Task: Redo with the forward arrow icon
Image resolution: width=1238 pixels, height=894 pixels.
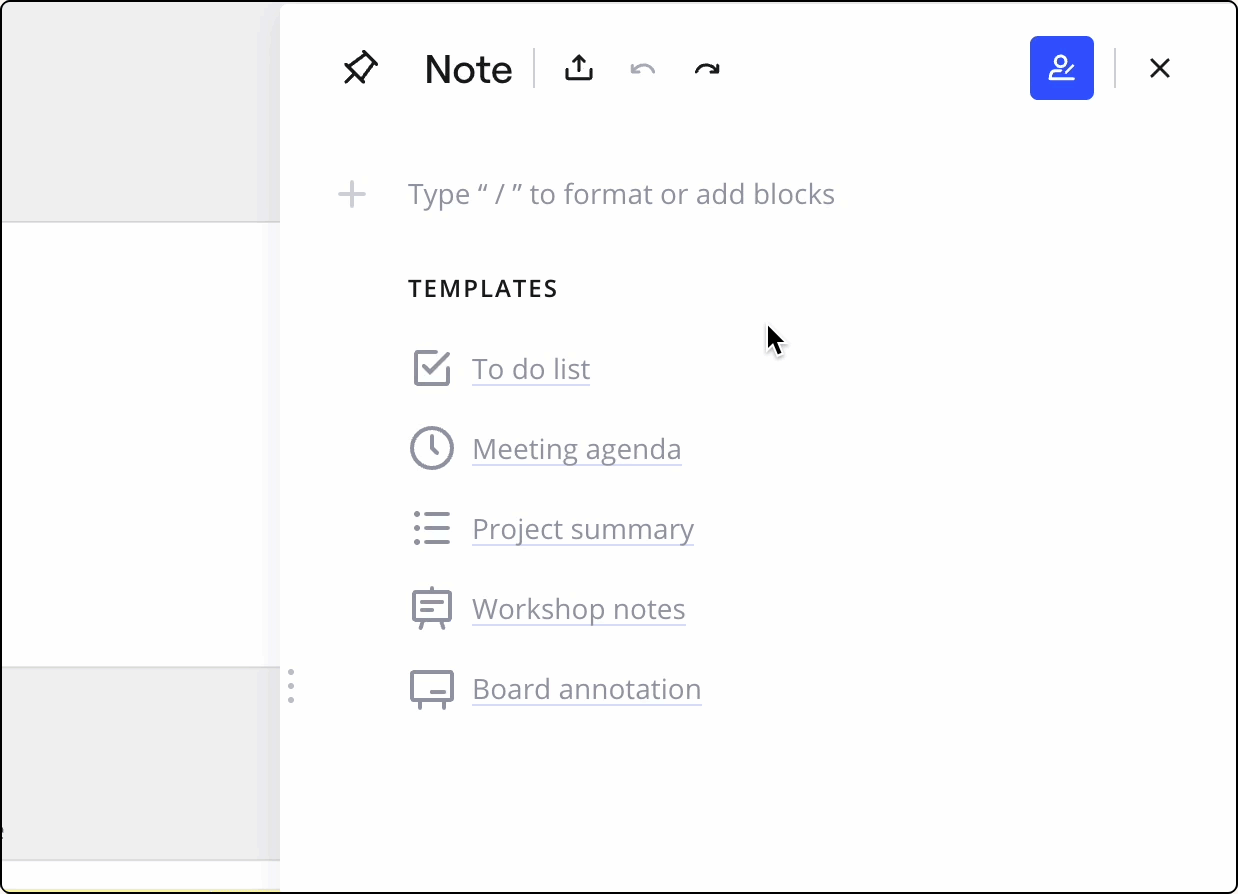Action: pos(707,69)
